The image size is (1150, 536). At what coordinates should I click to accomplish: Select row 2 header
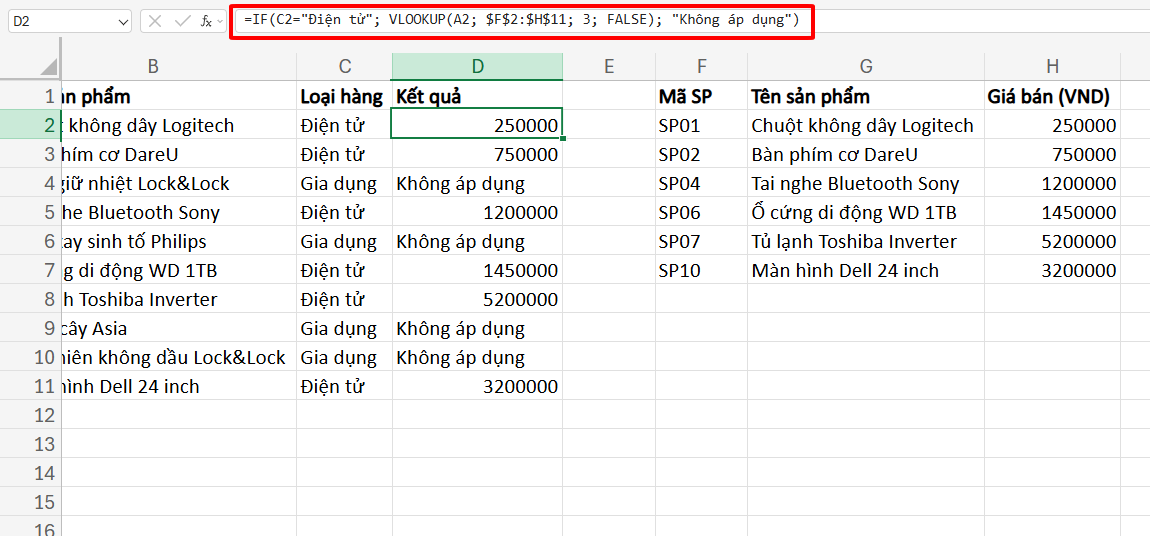point(31,125)
